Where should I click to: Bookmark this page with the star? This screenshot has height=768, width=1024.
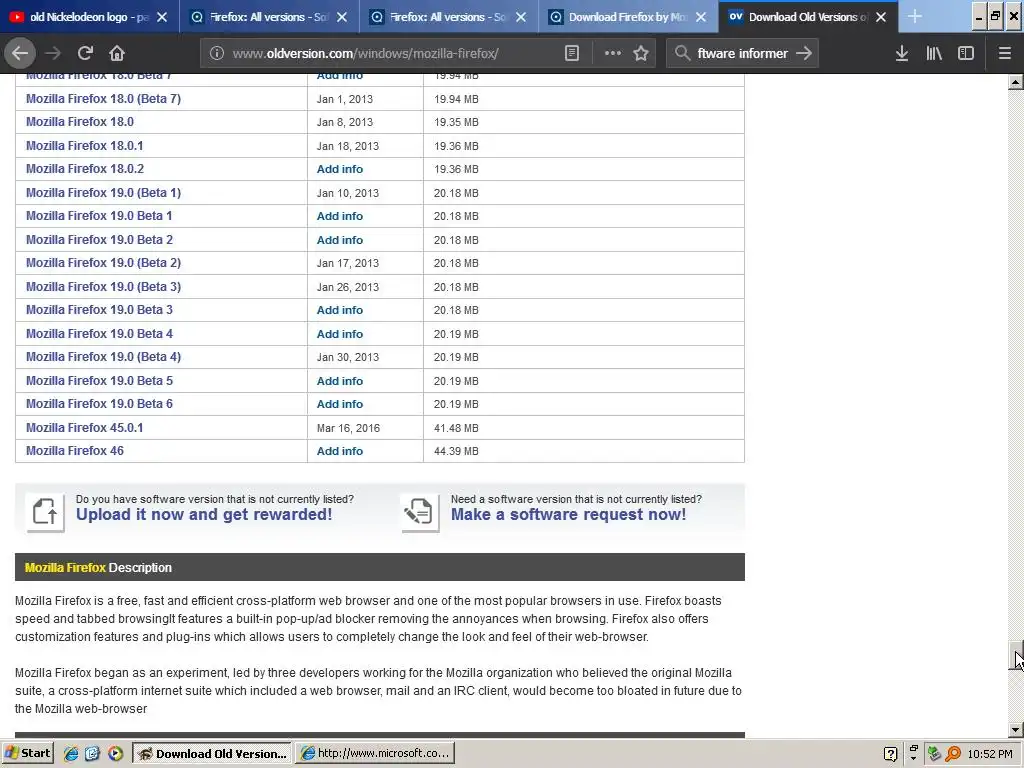click(x=641, y=54)
